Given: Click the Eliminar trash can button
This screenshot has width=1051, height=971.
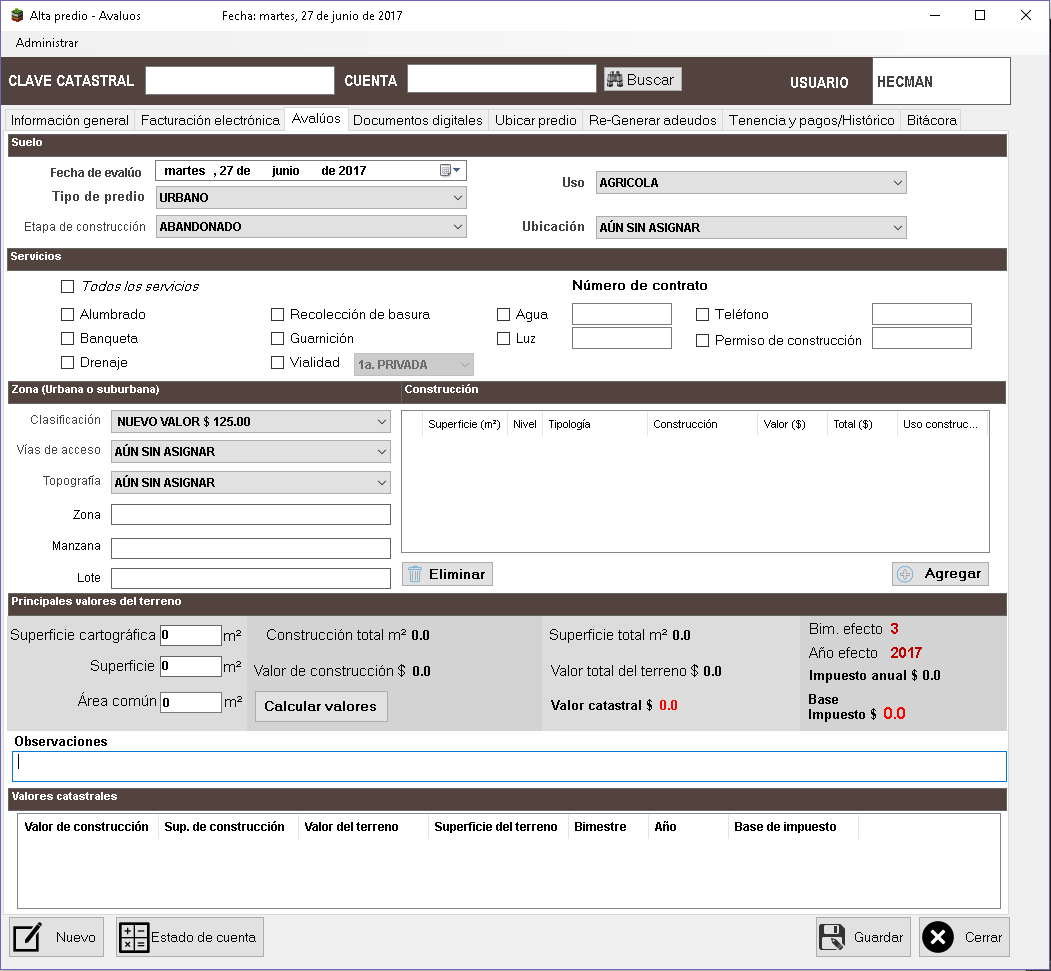Looking at the screenshot, I should pyautogui.click(x=447, y=574).
